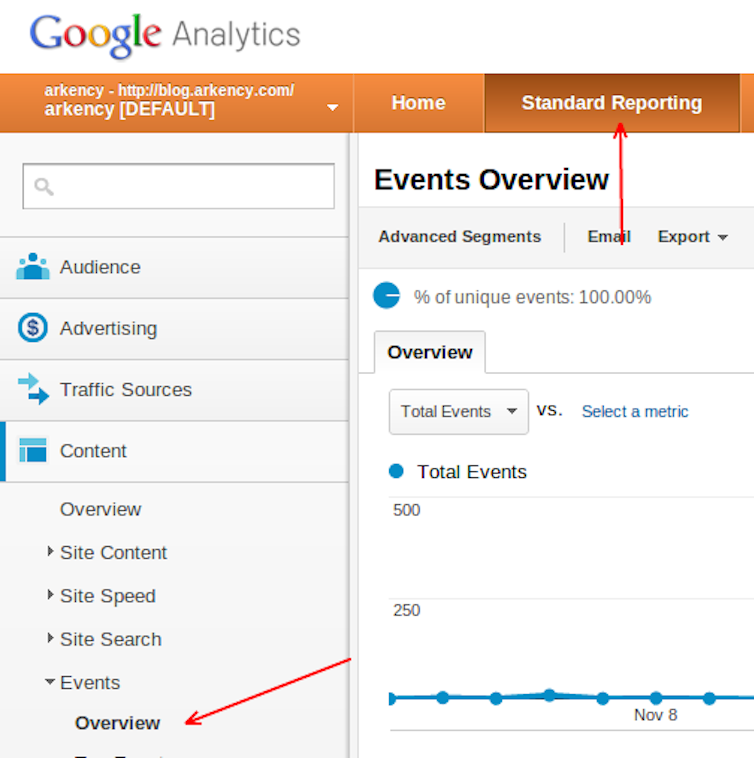
Task: Click the Google Analytics logo
Action: click(165, 36)
